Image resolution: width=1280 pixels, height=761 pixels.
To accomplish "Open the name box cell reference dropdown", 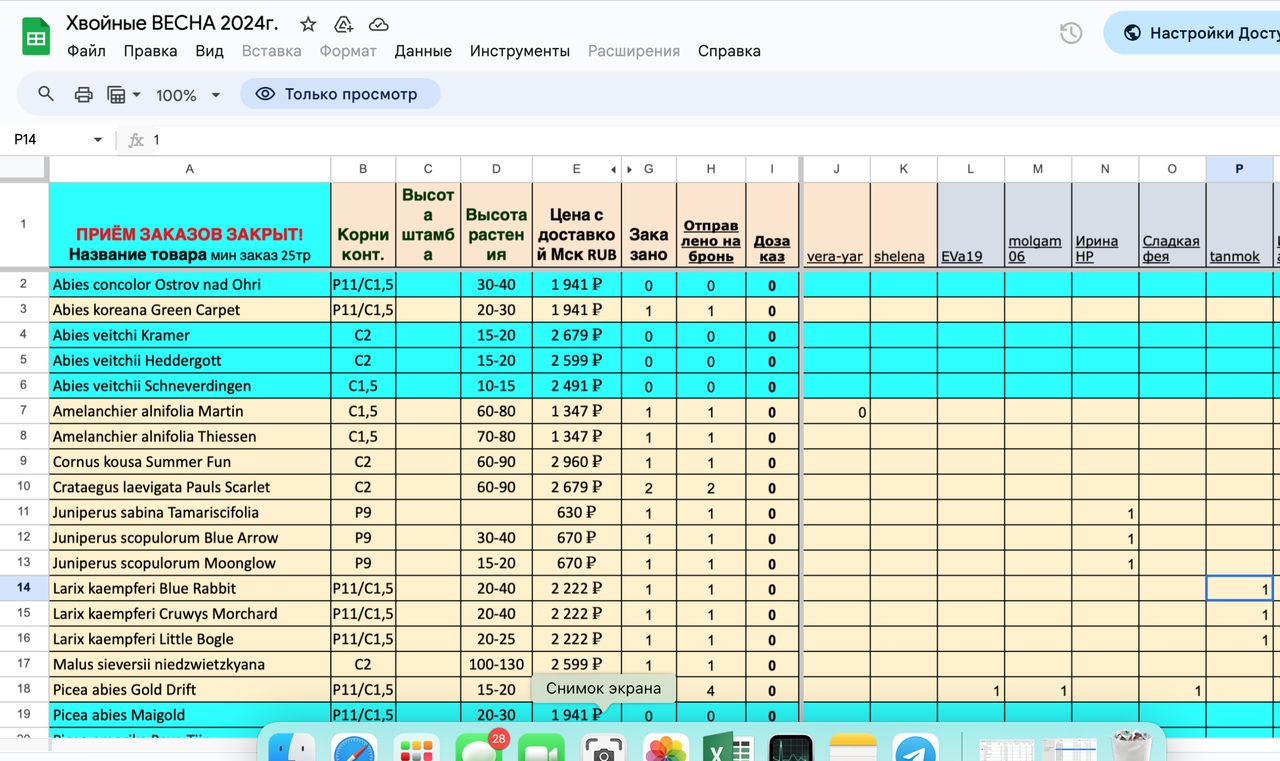I will coord(97,140).
